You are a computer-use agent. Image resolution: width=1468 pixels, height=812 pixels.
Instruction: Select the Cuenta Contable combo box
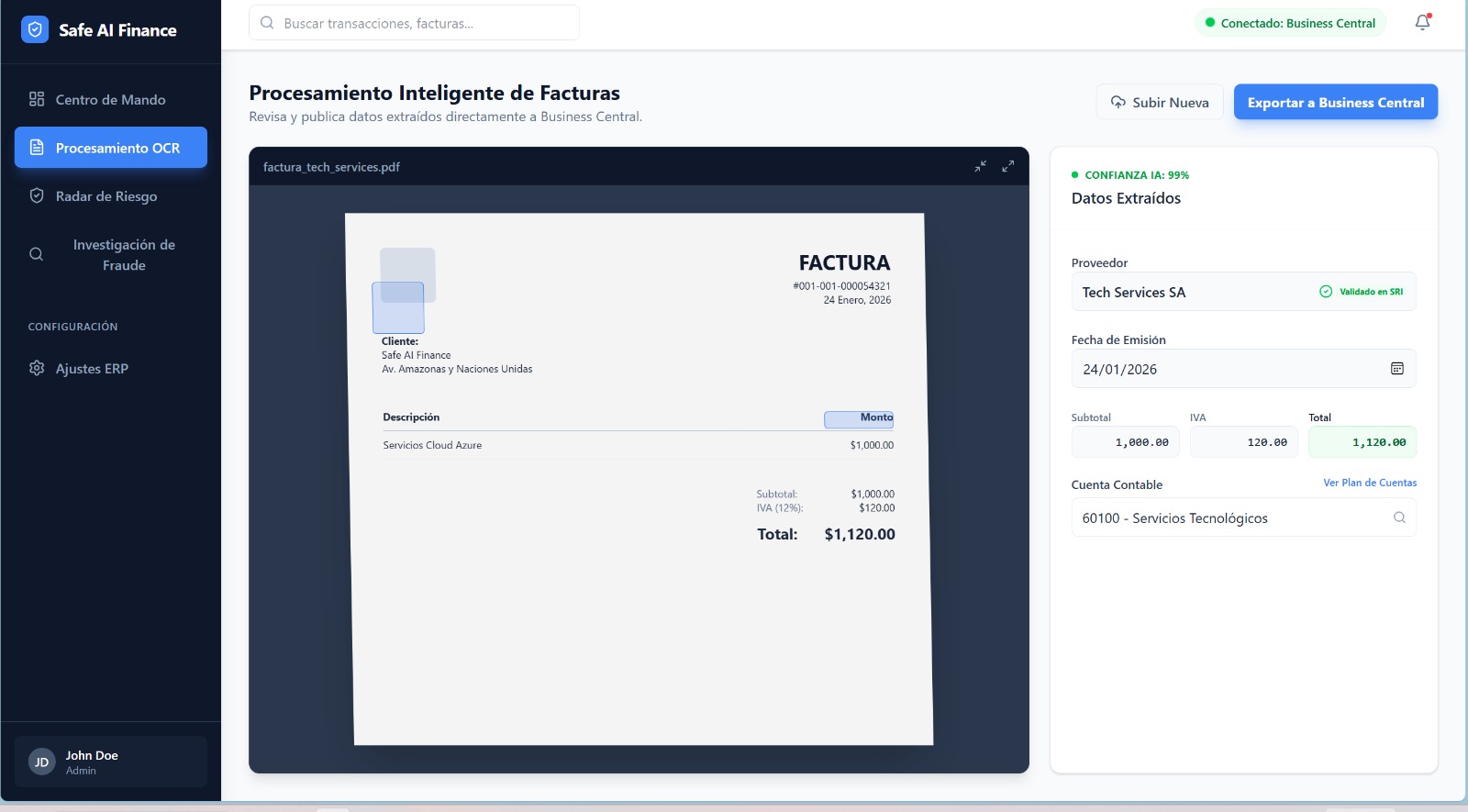pos(1229,518)
